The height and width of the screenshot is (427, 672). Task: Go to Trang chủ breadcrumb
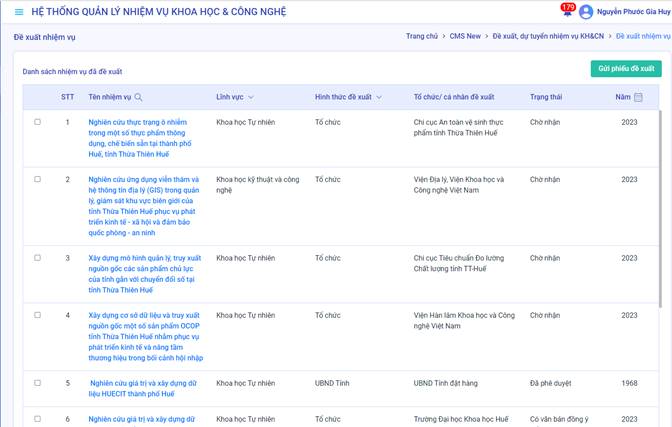422,36
